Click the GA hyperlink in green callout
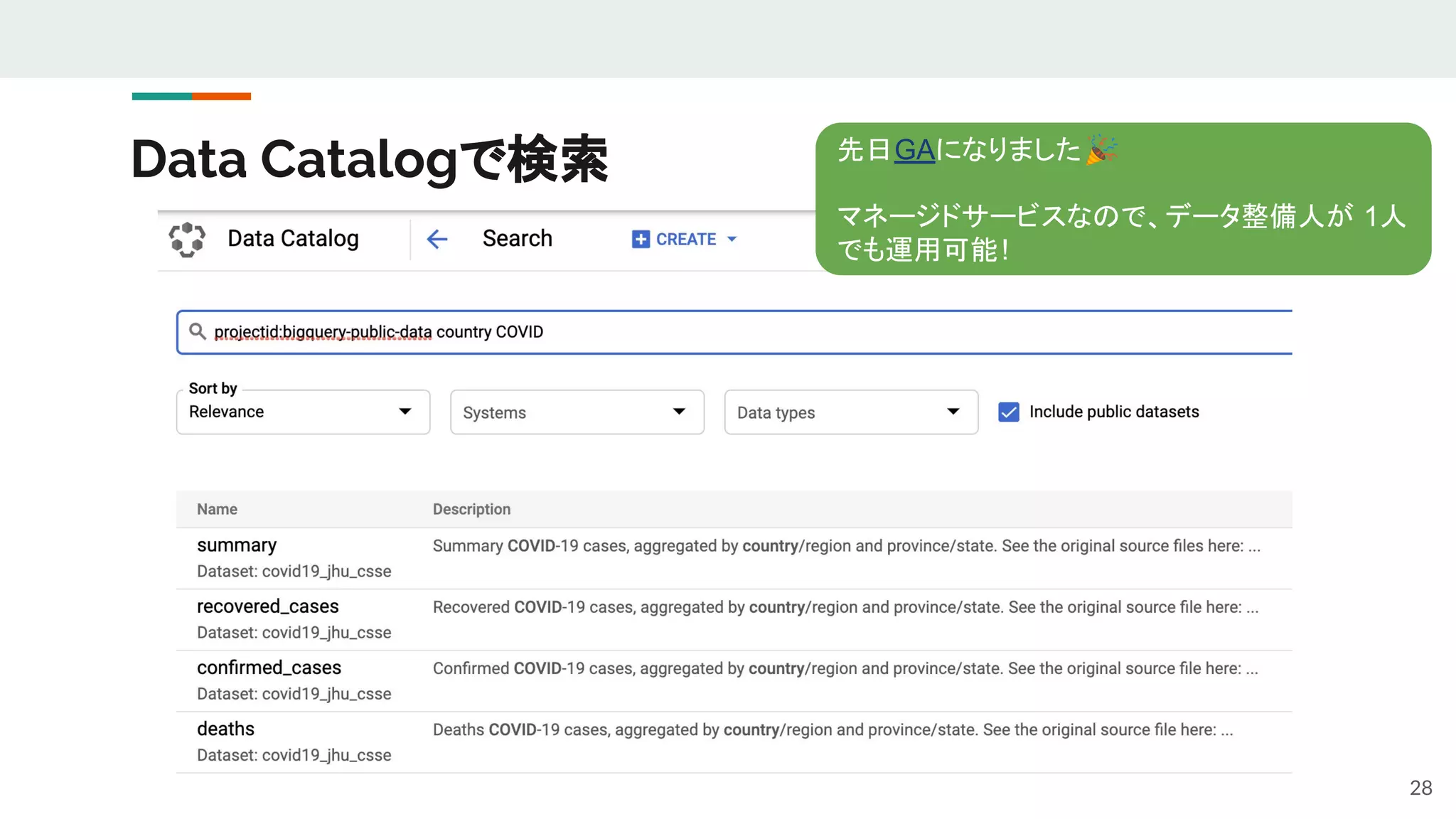 [914, 150]
